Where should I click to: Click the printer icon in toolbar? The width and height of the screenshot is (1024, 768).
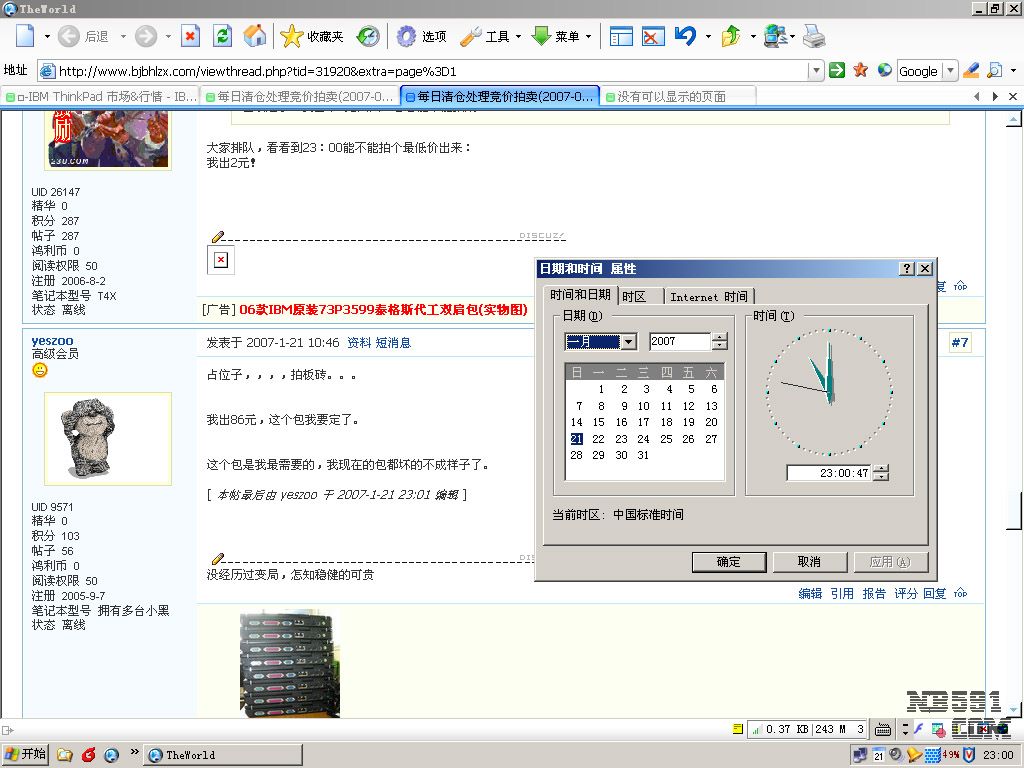[814, 37]
